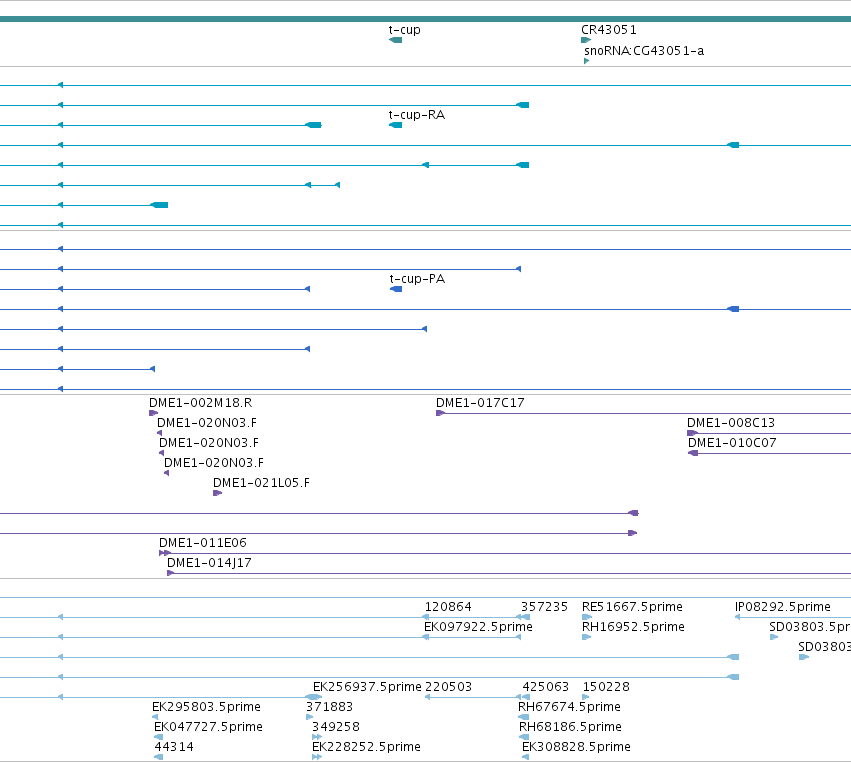Select the DME1-014J17 label

209,563
